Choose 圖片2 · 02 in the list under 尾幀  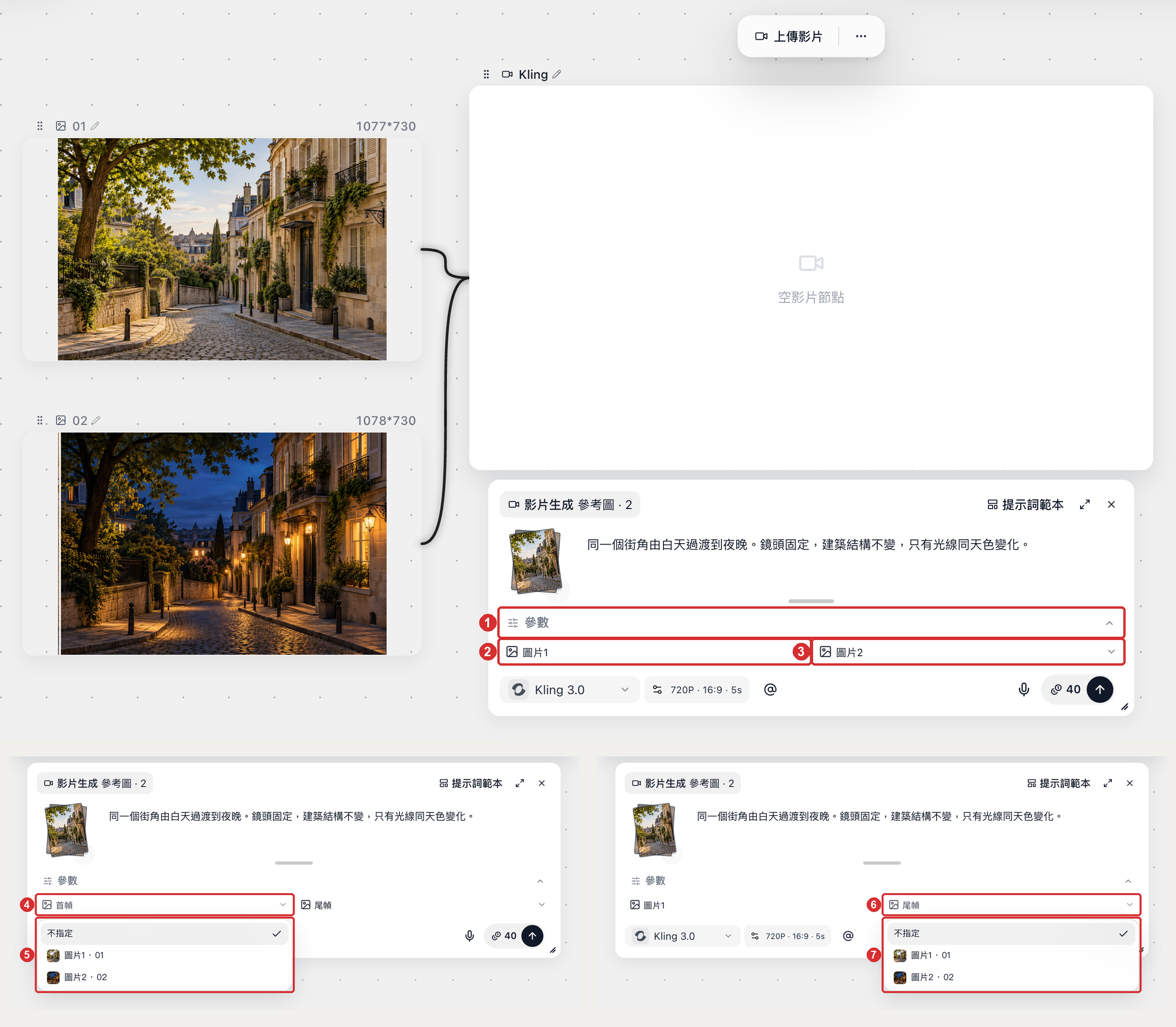[x=1011, y=977]
